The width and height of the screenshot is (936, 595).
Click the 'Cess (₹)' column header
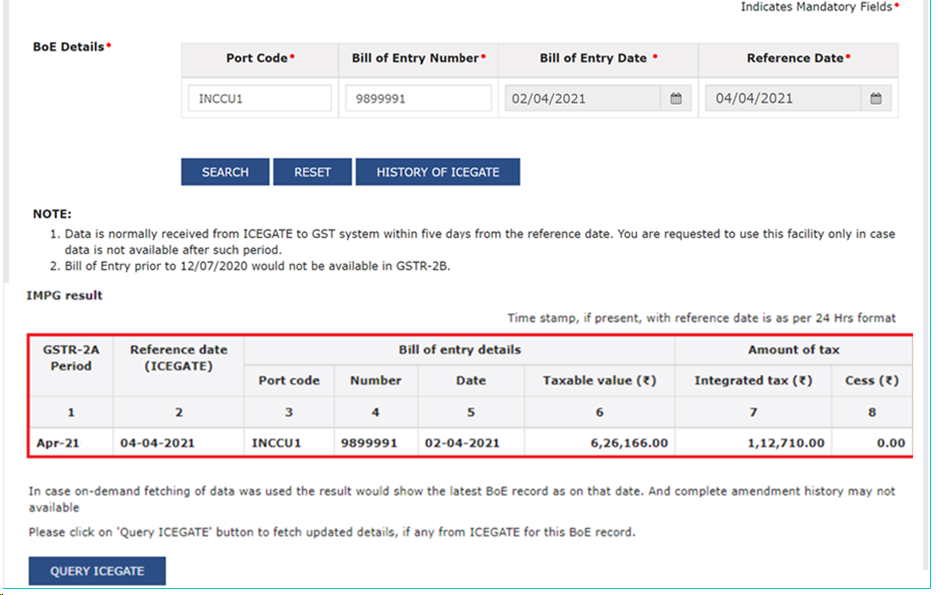click(x=872, y=381)
